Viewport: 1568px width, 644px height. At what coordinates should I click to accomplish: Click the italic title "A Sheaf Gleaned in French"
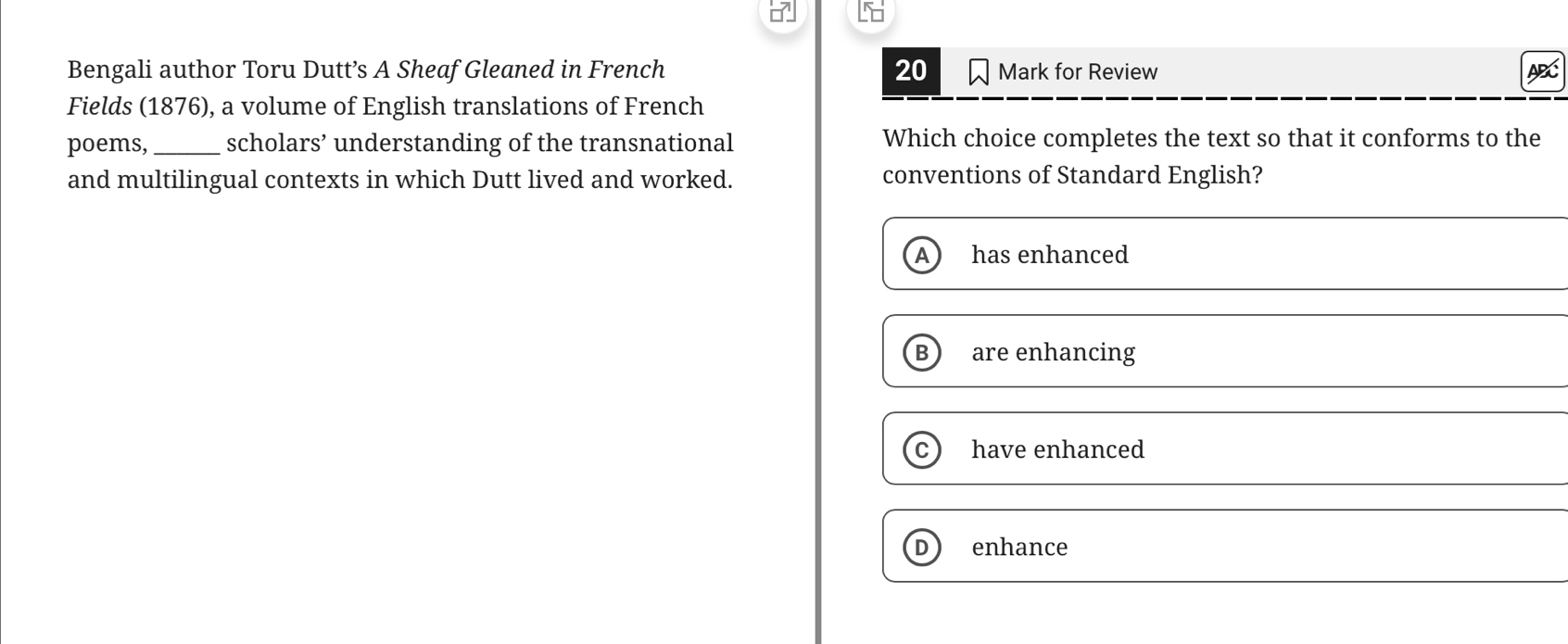(x=519, y=69)
